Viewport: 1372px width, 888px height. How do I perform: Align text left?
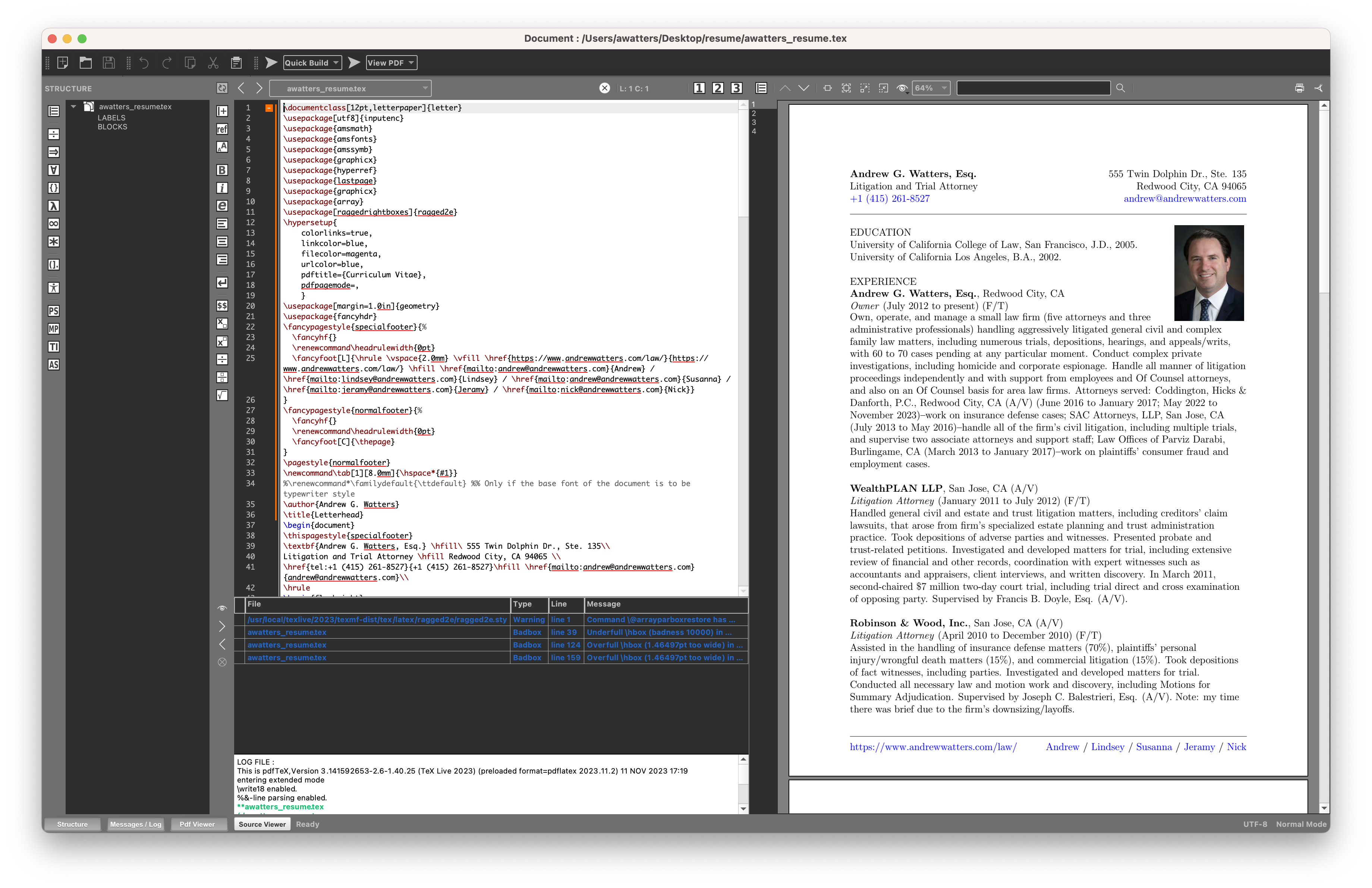tap(222, 224)
